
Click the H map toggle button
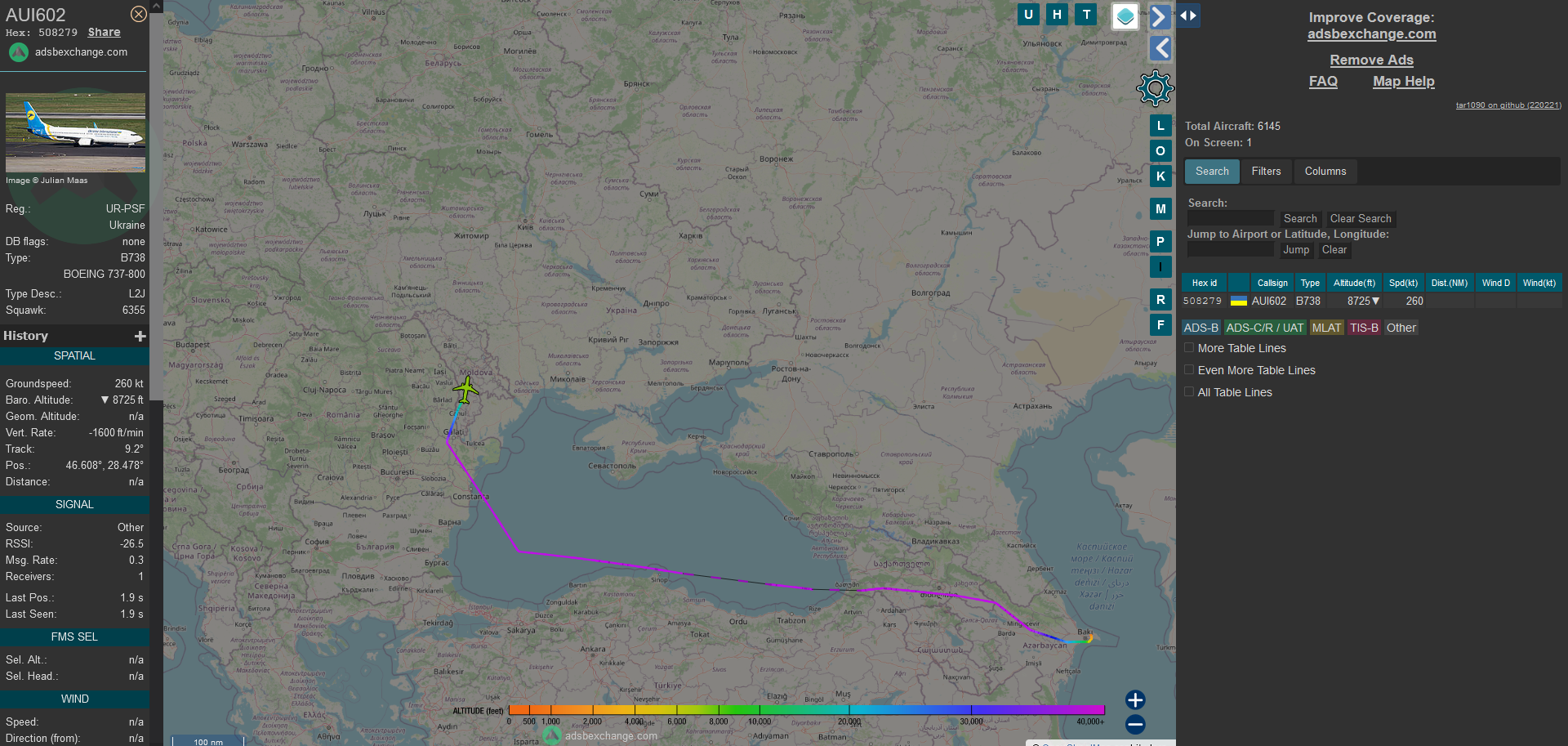click(x=1058, y=15)
